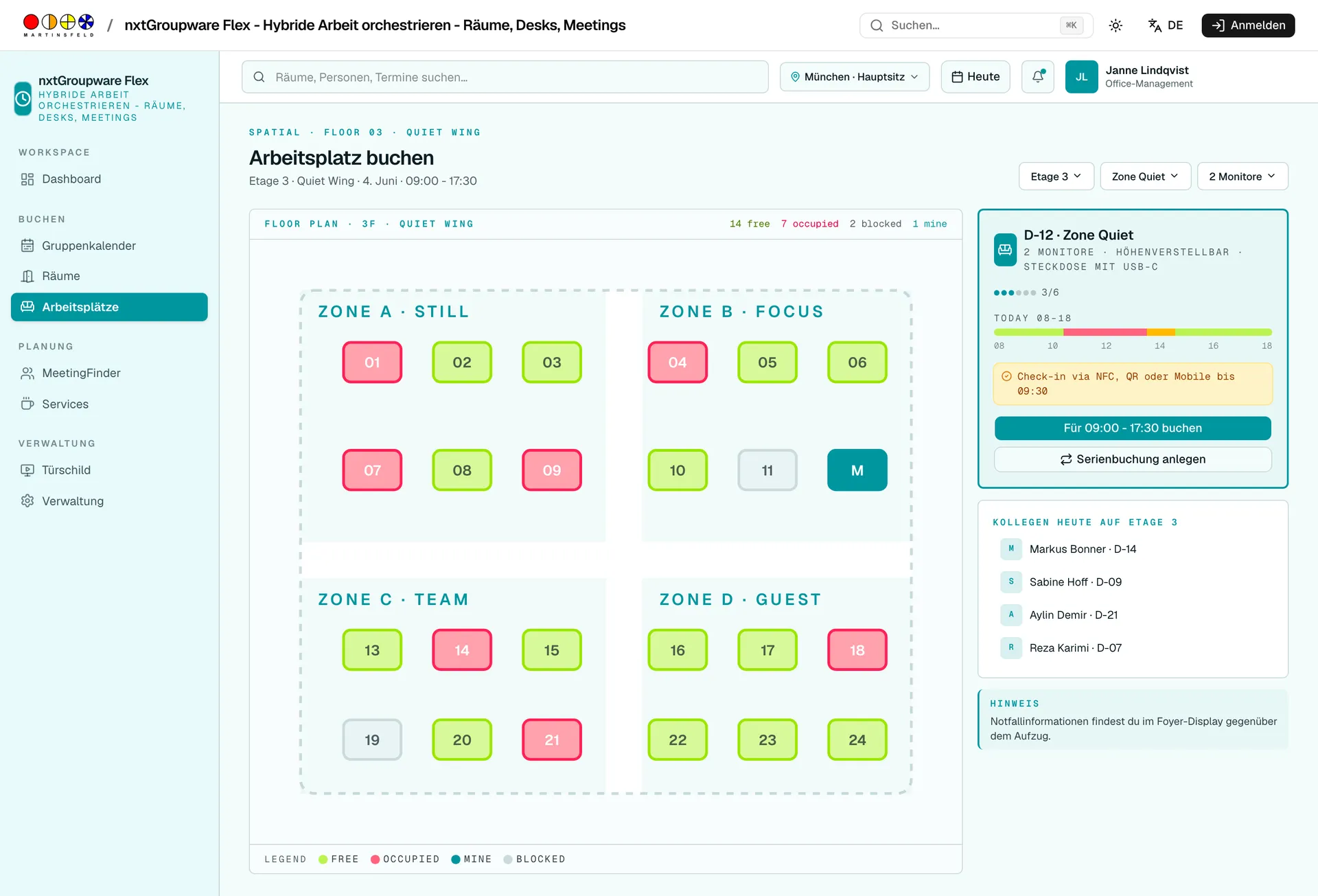Click Für 09:00 - 17:30 buchen button

click(x=1133, y=428)
